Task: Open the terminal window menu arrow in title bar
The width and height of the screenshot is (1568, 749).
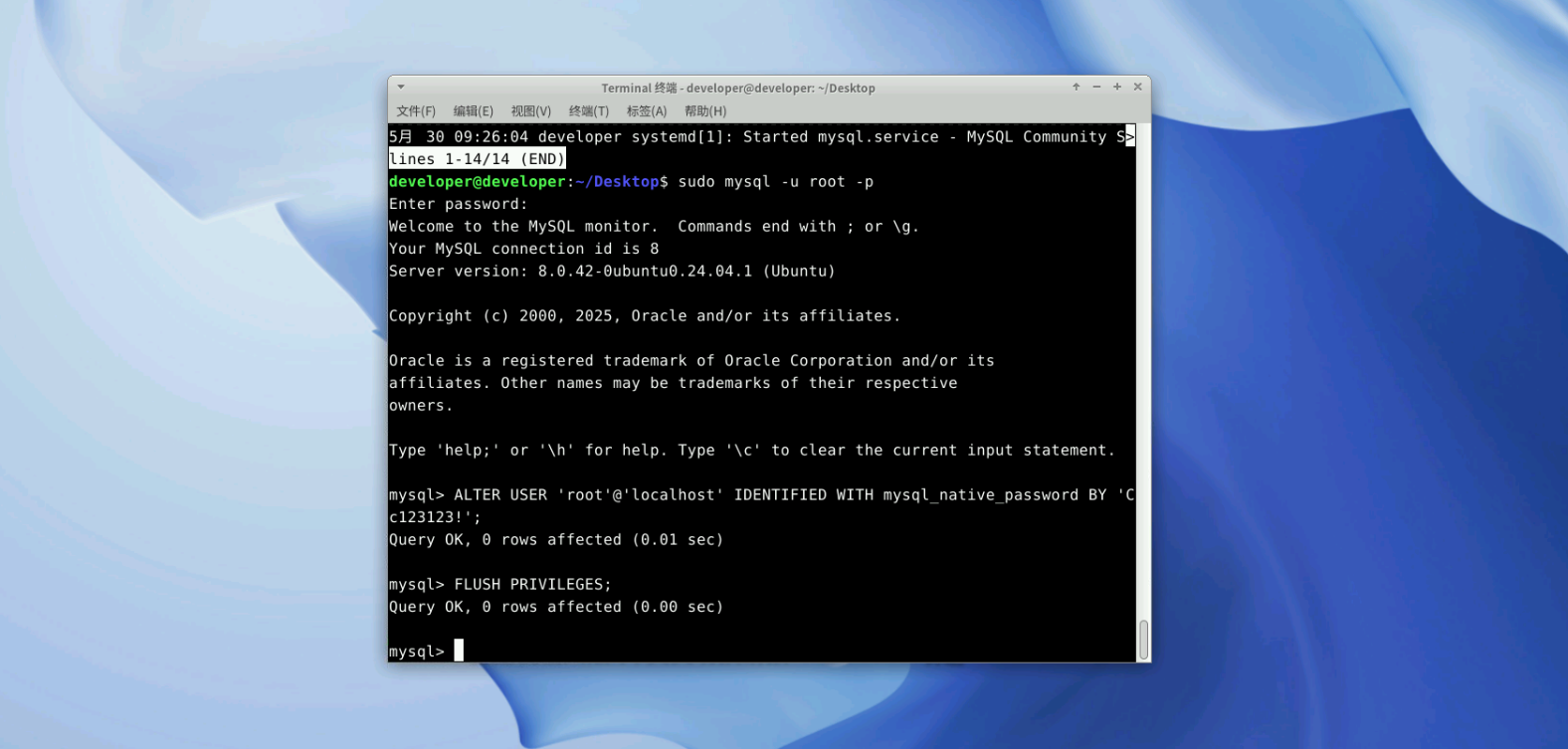Action: click(x=401, y=88)
